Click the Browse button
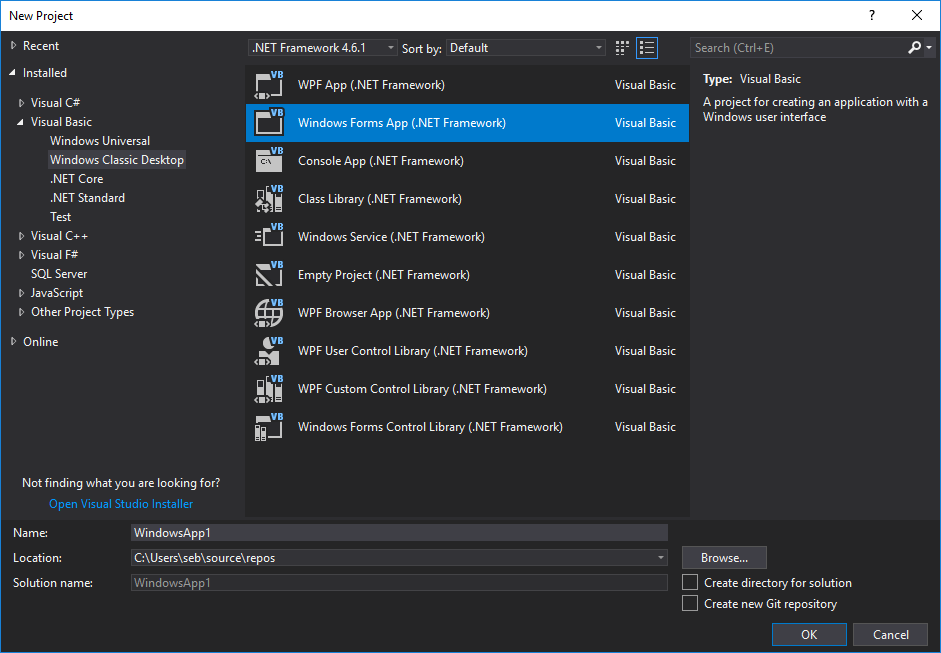 [x=724, y=558]
